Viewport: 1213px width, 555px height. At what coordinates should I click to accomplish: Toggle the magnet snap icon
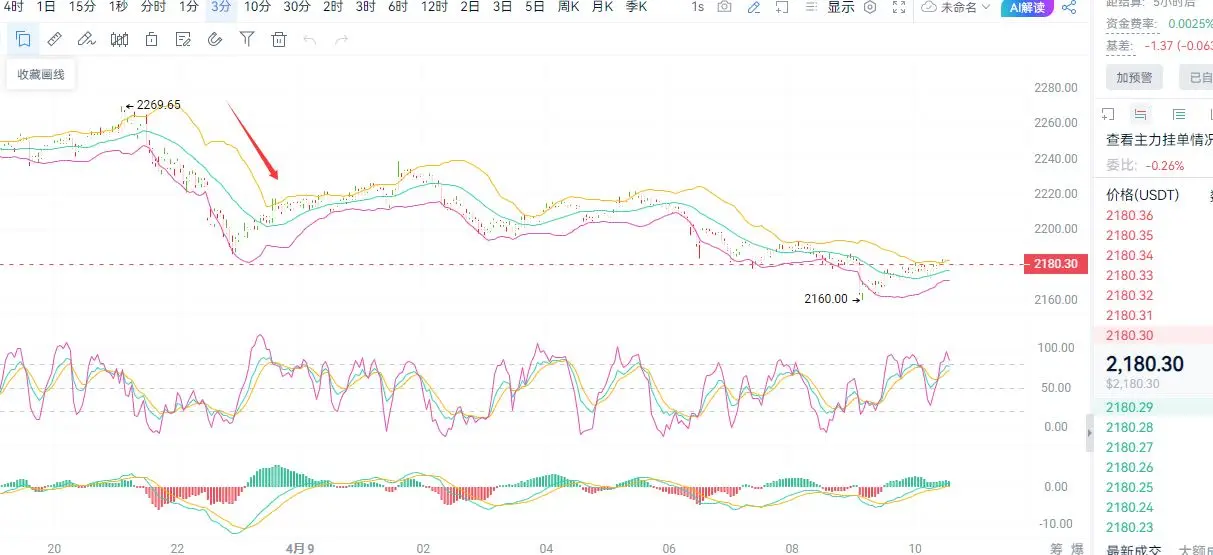215,40
